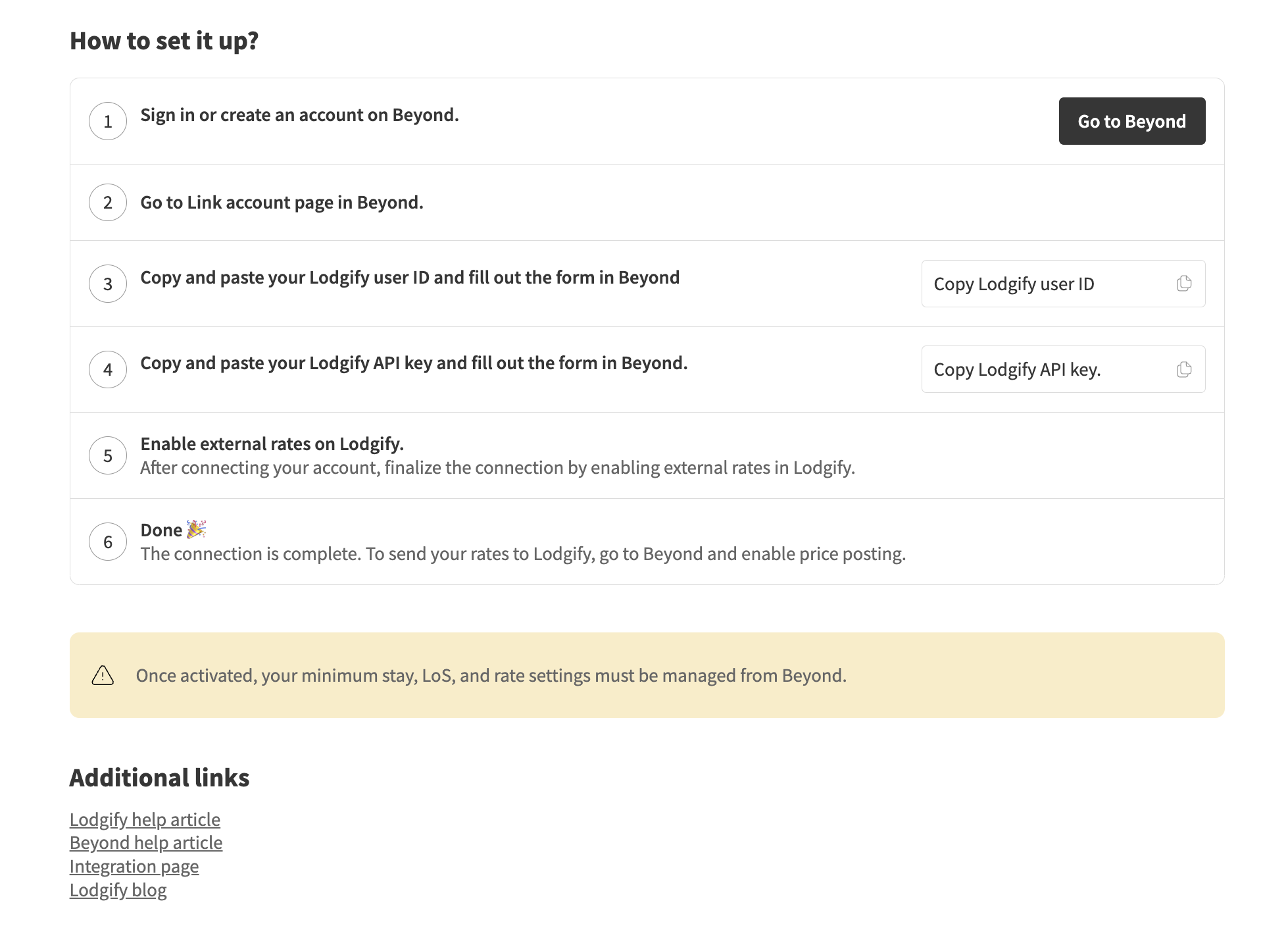
Task: Click the 'Go to Link account page' step text
Action: pyautogui.click(x=282, y=203)
